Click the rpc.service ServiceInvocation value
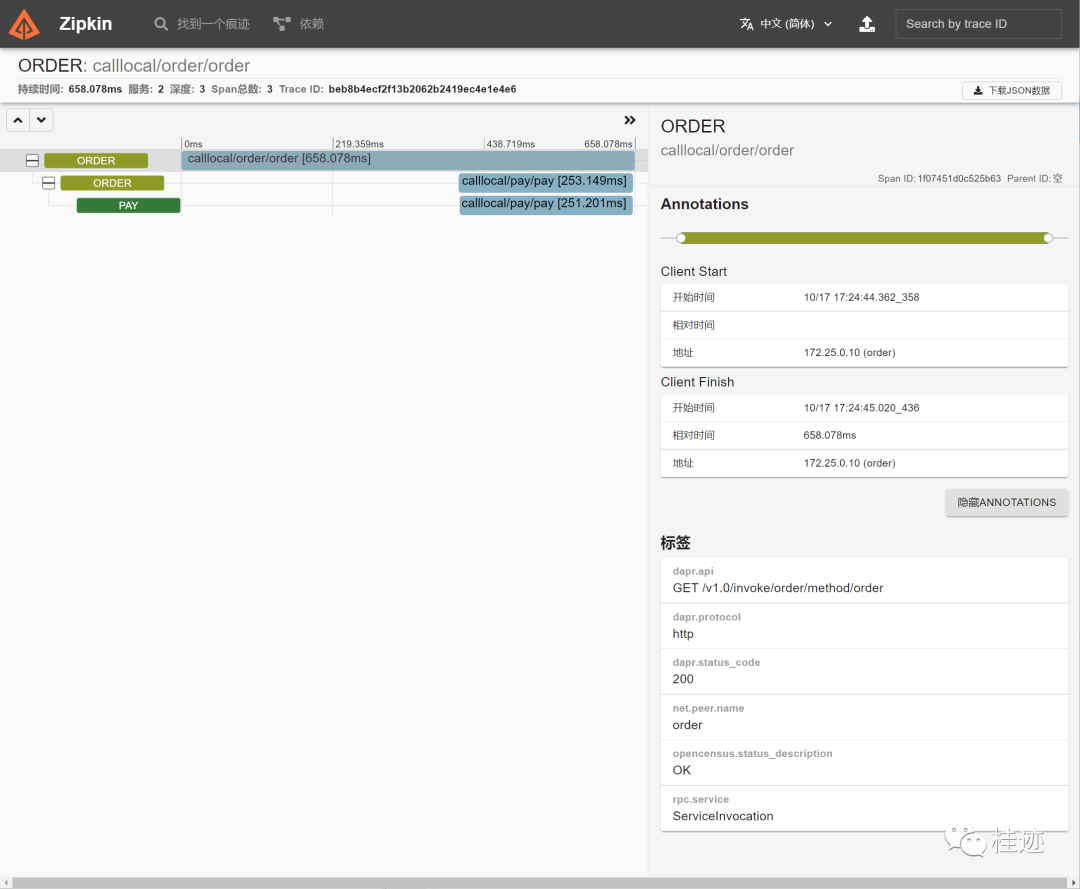Screen dimensions: 1080x889 point(723,816)
